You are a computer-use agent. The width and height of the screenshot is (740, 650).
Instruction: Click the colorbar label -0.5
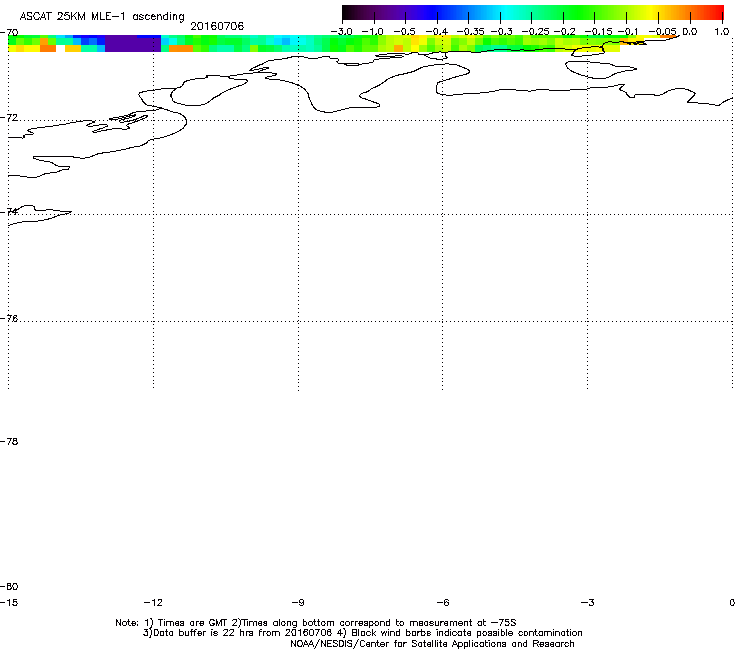(404, 32)
